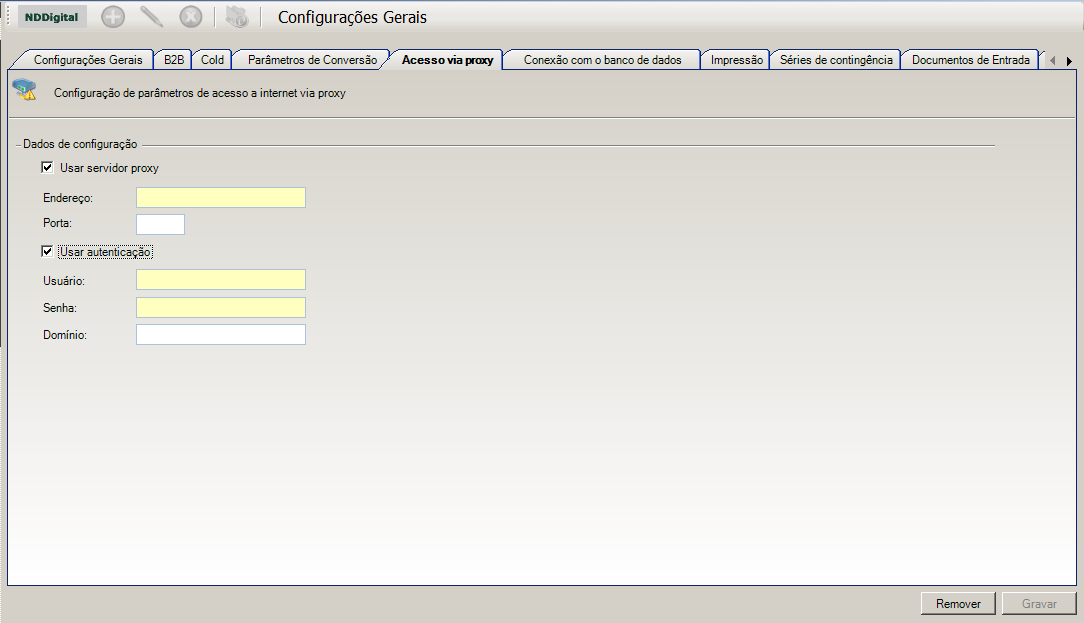The height and width of the screenshot is (623, 1084).
Task: Click the proxy configuration description text
Action: [200, 93]
